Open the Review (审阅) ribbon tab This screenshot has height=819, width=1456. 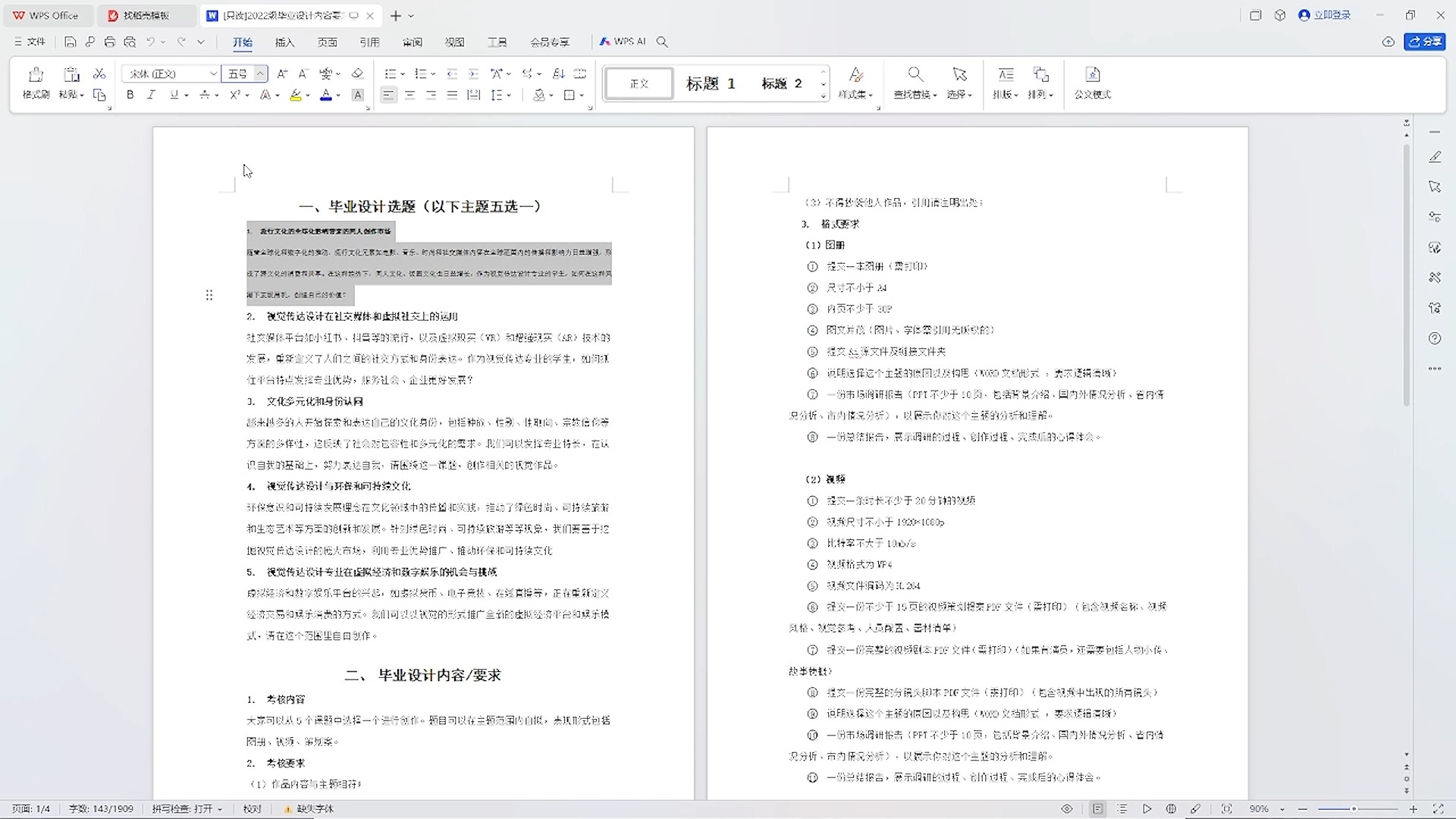(412, 42)
